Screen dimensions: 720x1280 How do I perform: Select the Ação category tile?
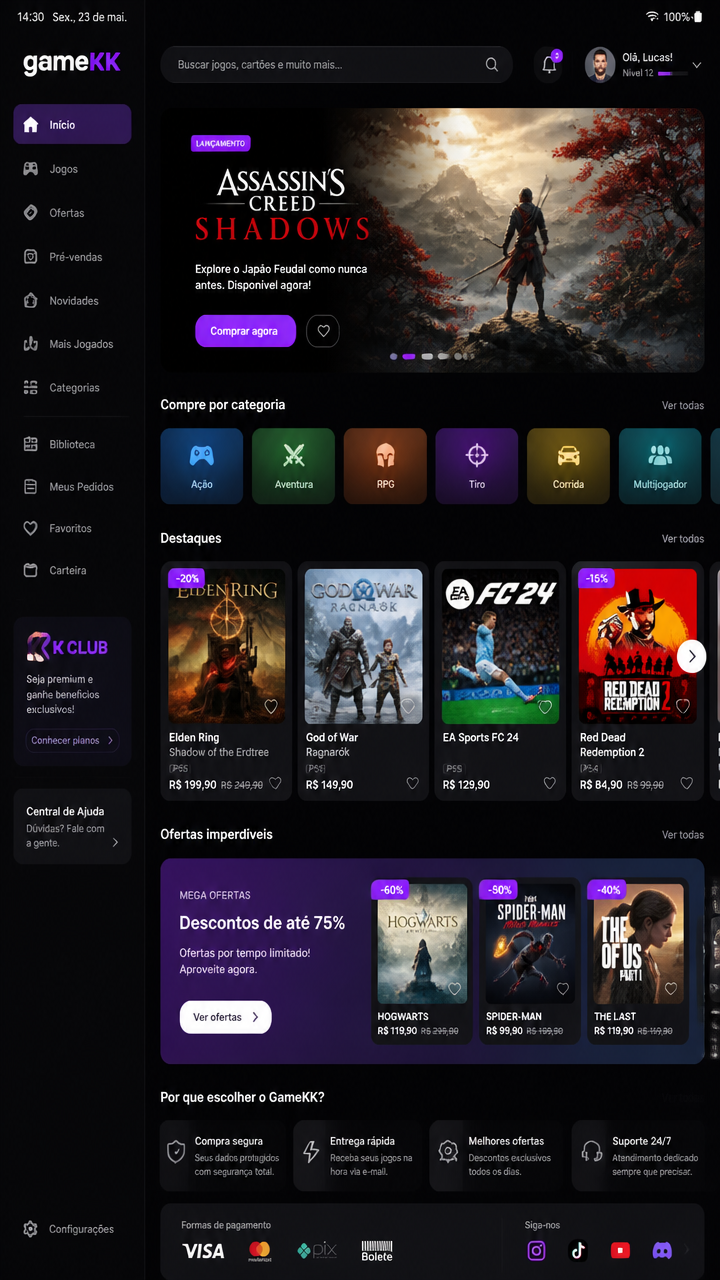pos(202,466)
